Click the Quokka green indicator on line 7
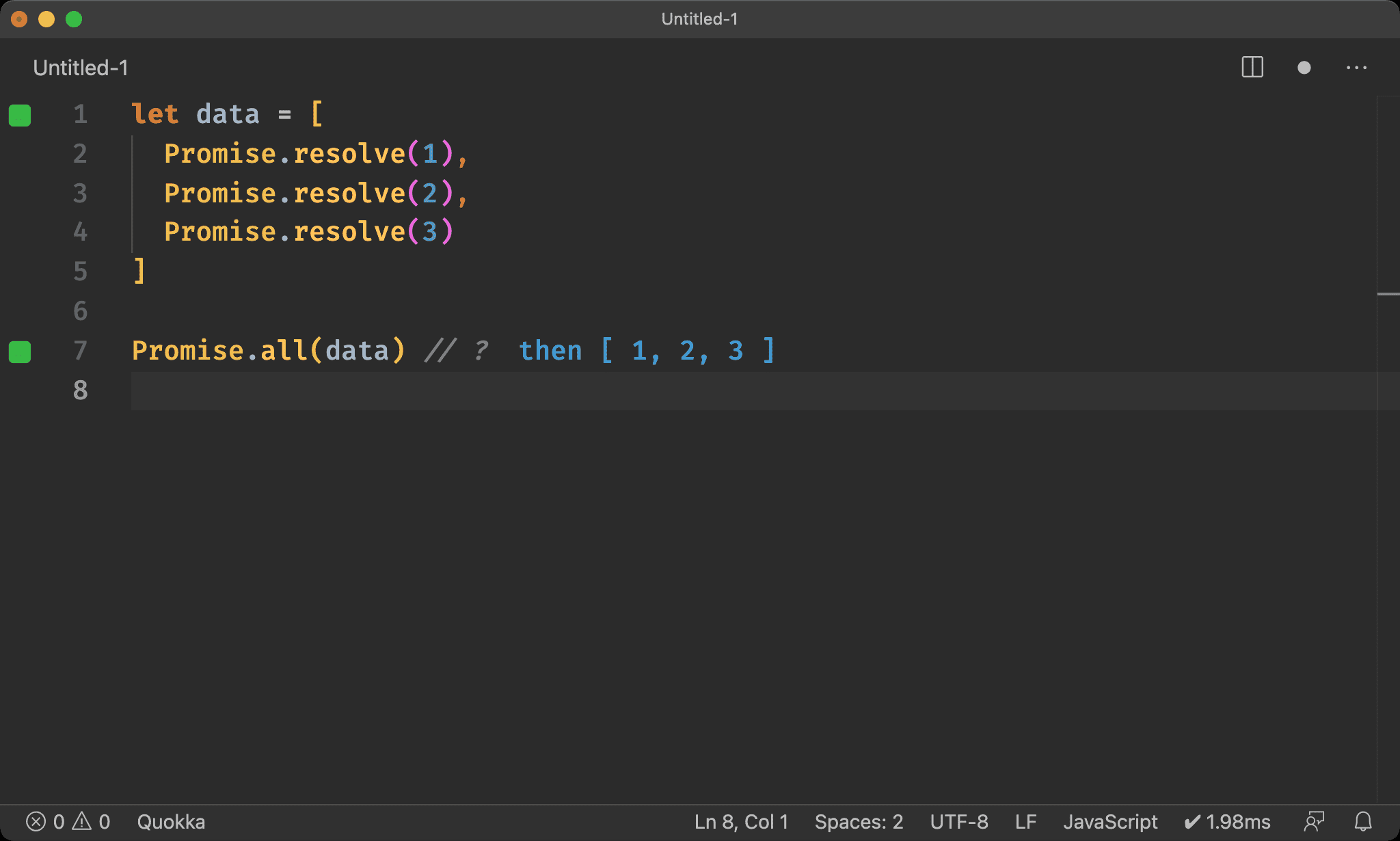Image resolution: width=1400 pixels, height=841 pixels. (20, 351)
